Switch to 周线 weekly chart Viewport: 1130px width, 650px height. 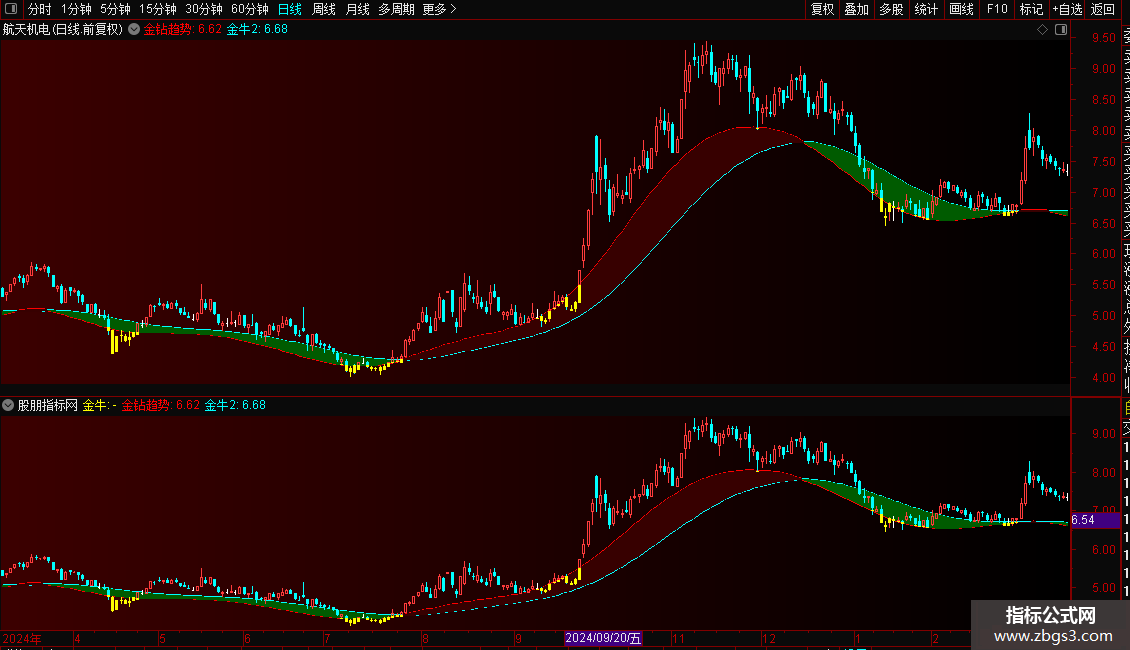click(x=324, y=9)
